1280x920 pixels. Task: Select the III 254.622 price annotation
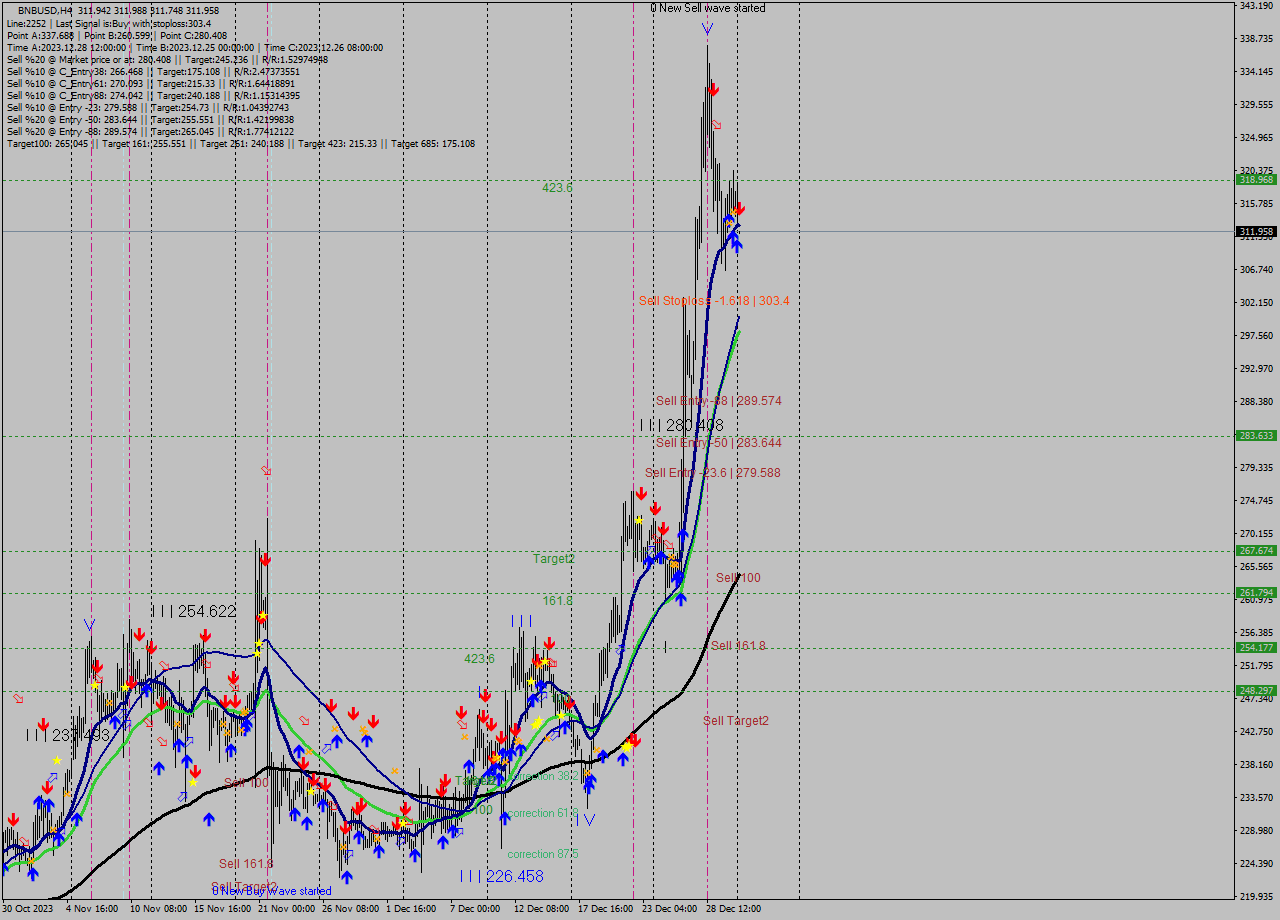[x=193, y=611]
